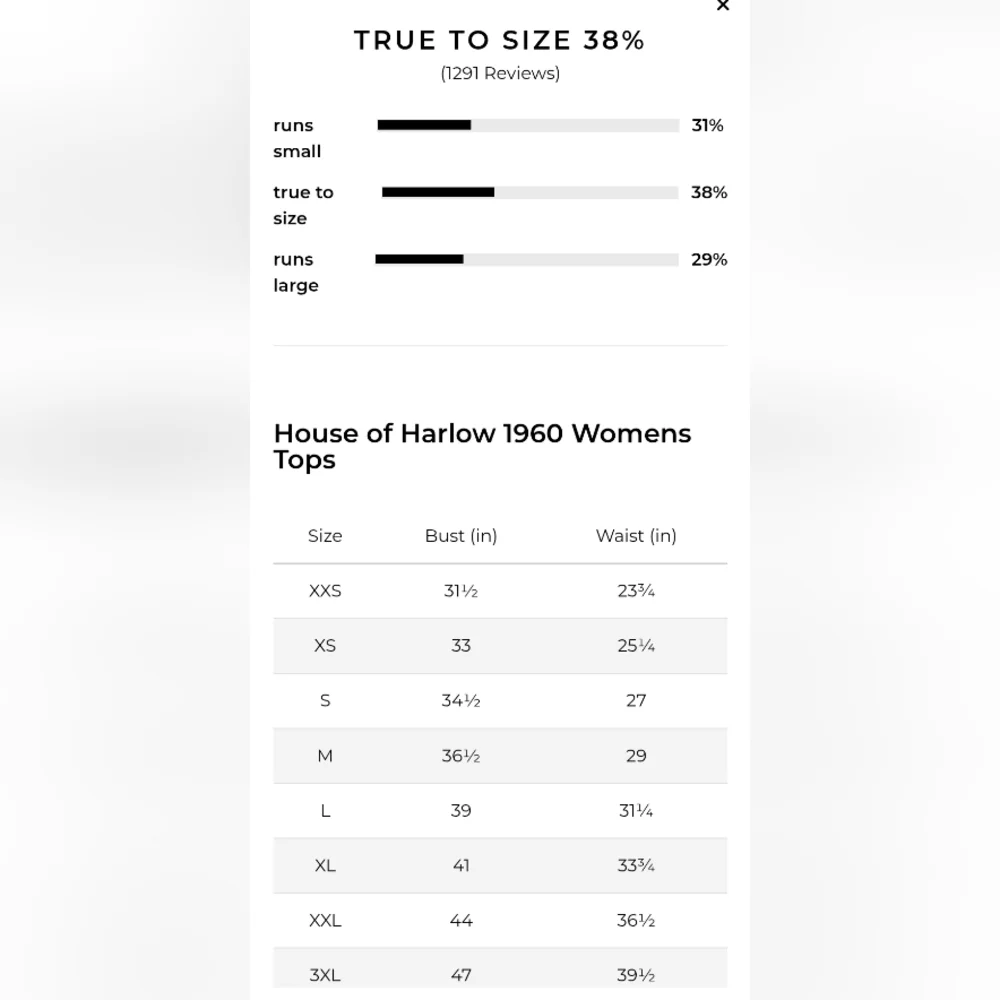Click the House of Harlow 1960 heading

pyautogui.click(x=482, y=446)
